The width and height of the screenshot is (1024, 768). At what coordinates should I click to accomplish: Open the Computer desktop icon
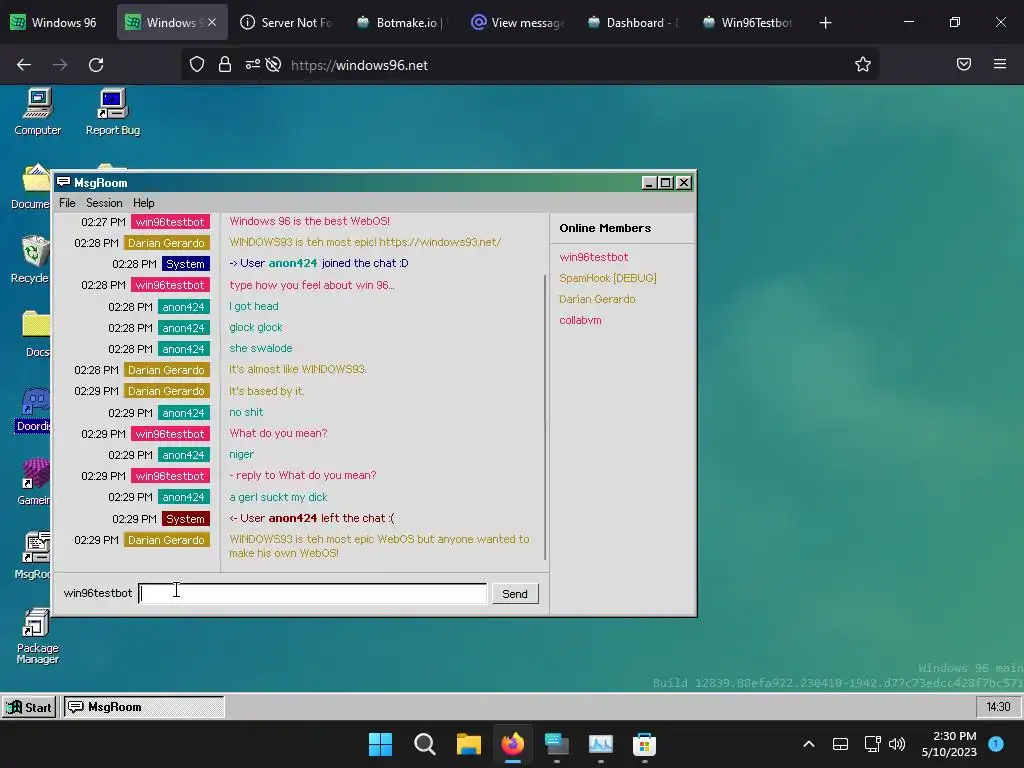click(x=38, y=111)
